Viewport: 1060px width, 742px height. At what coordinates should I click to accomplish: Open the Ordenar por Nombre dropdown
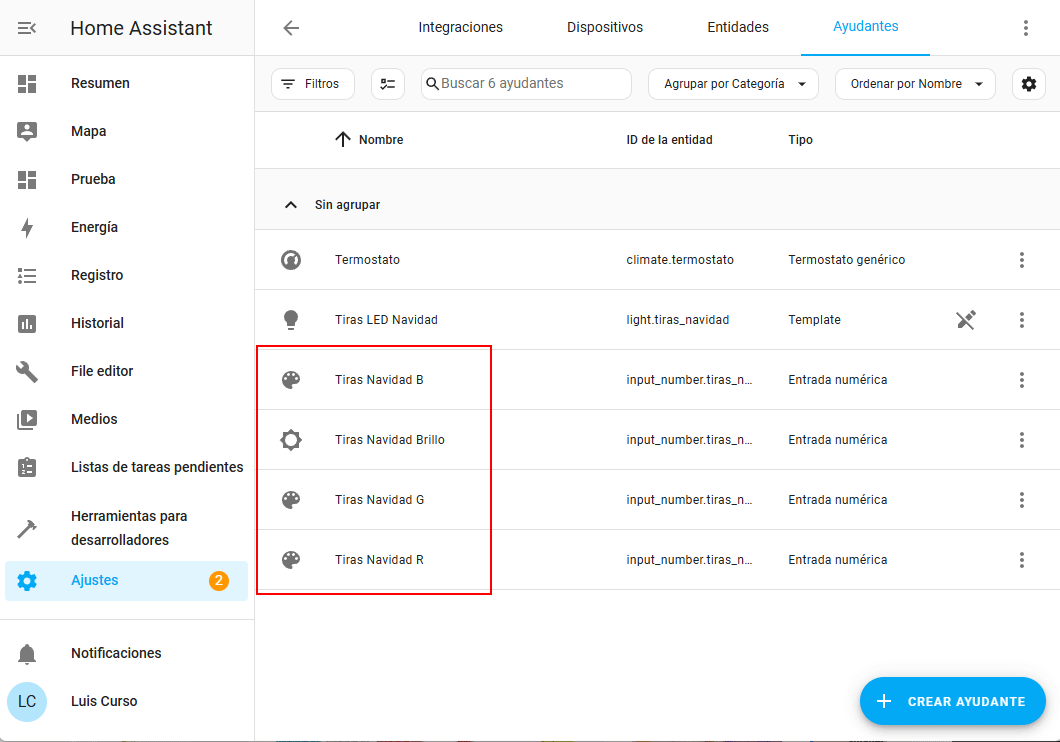point(915,84)
